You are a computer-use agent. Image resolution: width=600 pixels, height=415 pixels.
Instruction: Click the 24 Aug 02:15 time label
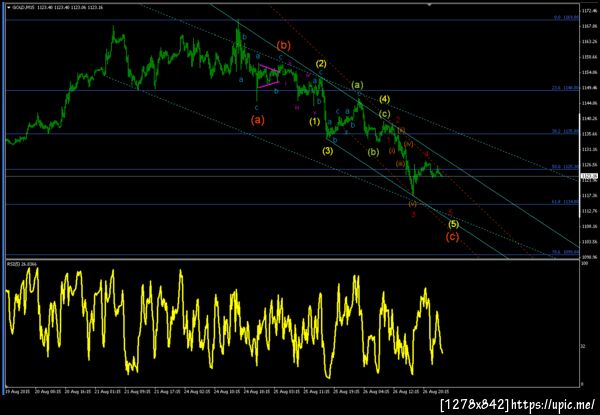point(196,392)
